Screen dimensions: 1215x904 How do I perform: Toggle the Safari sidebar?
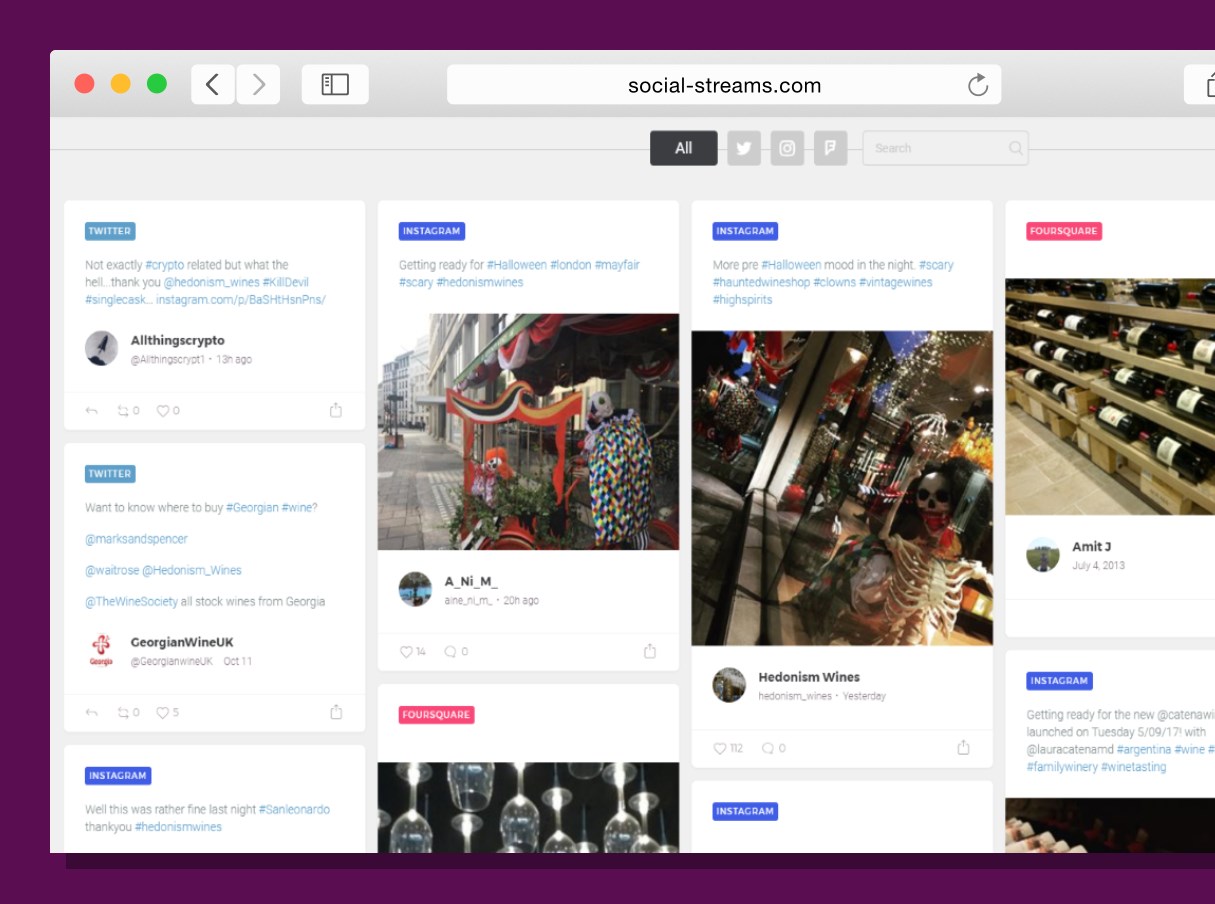(x=335, y=85)
